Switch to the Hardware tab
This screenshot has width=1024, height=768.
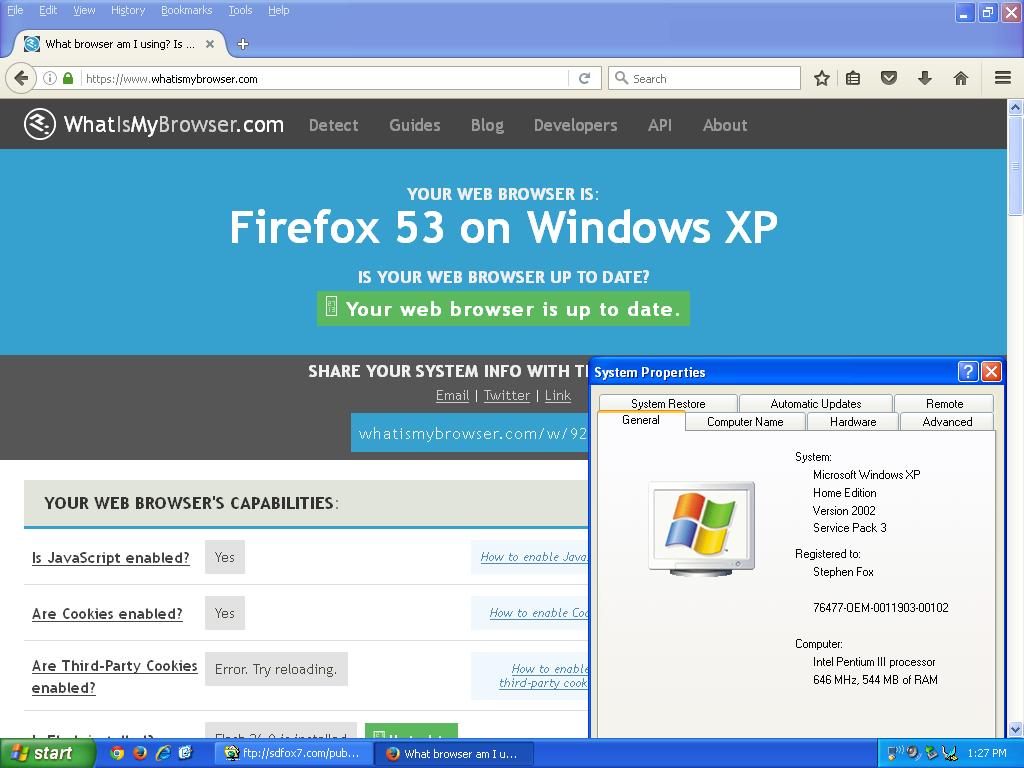[x=853, y=422]
